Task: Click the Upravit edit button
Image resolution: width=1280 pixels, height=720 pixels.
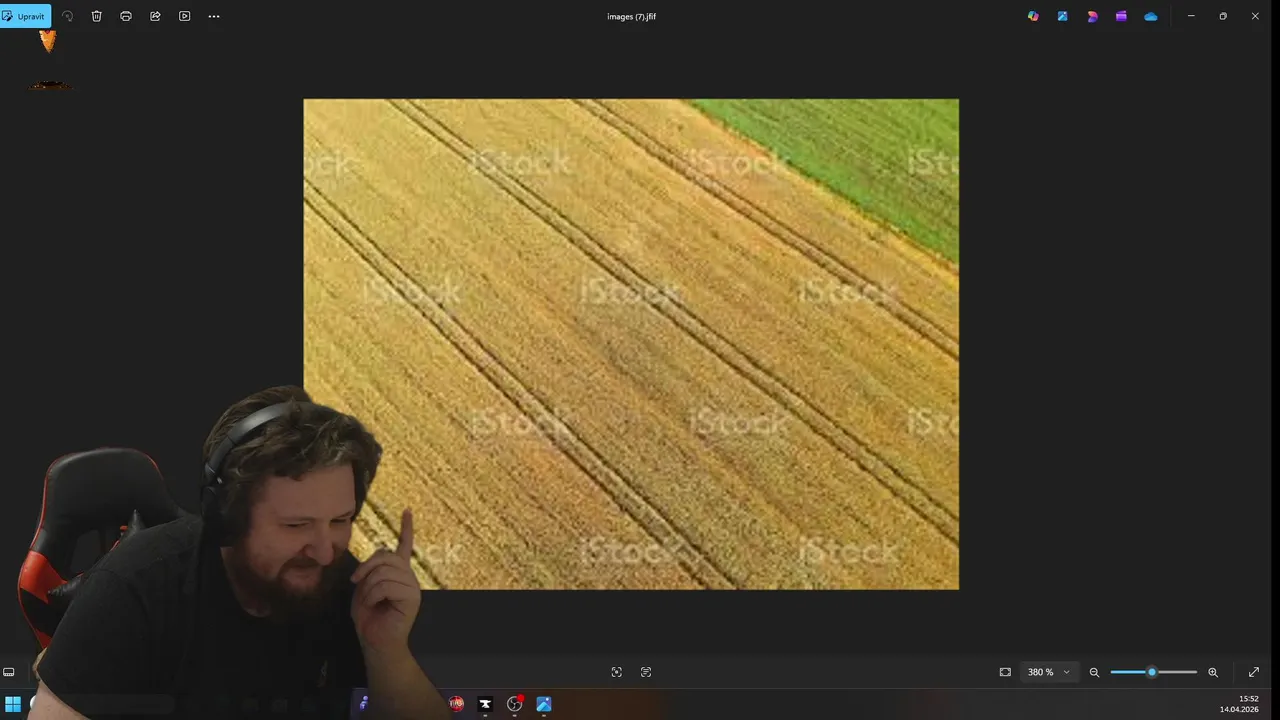Action: (x=25, y=16)
